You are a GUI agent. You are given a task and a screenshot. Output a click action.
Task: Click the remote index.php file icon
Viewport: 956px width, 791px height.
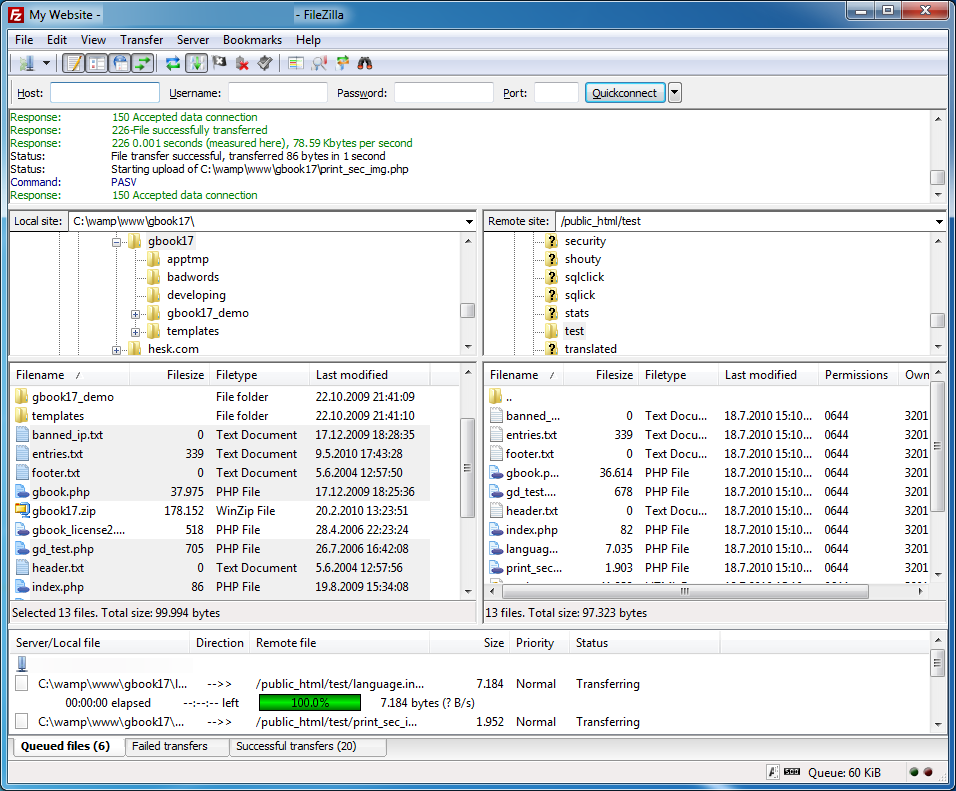[x=496, y=529]
